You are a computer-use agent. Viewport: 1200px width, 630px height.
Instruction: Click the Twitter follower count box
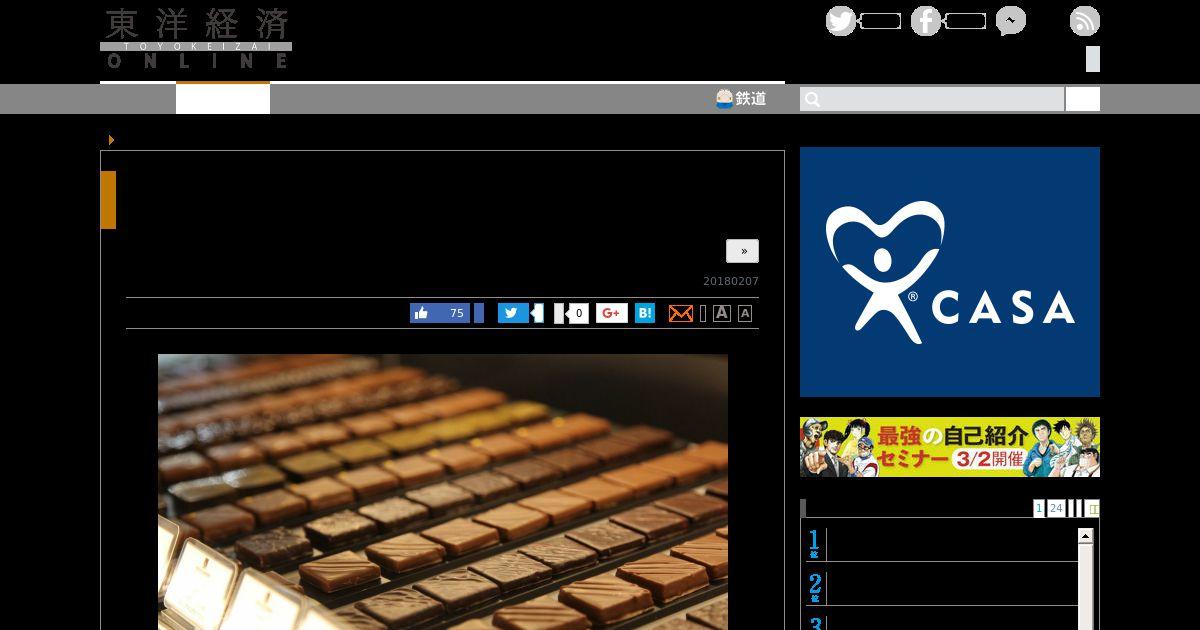click(880, 21)
